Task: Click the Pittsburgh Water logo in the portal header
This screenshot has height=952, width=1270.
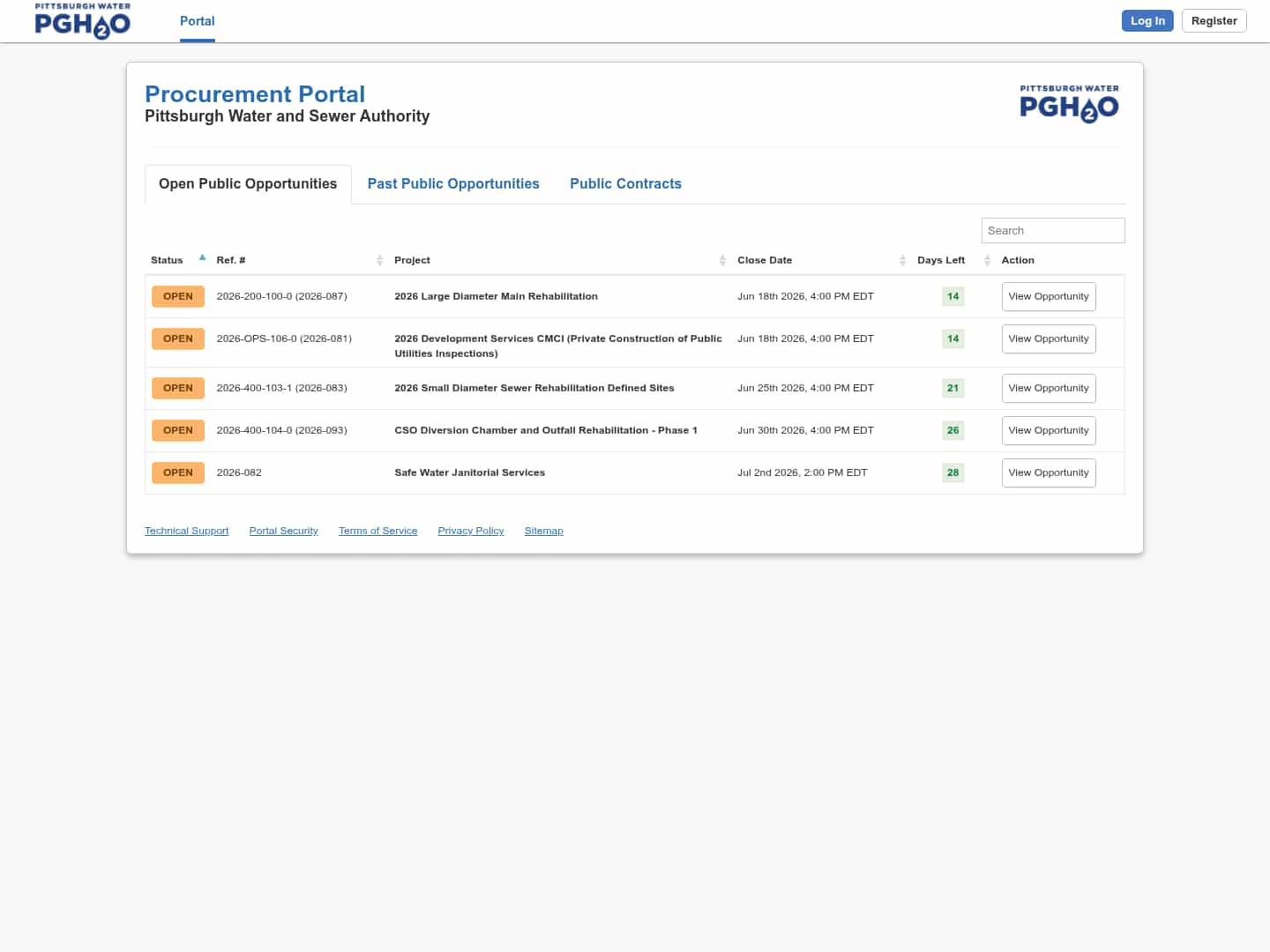Action: pyautogui.click(x=1069, y=104)
